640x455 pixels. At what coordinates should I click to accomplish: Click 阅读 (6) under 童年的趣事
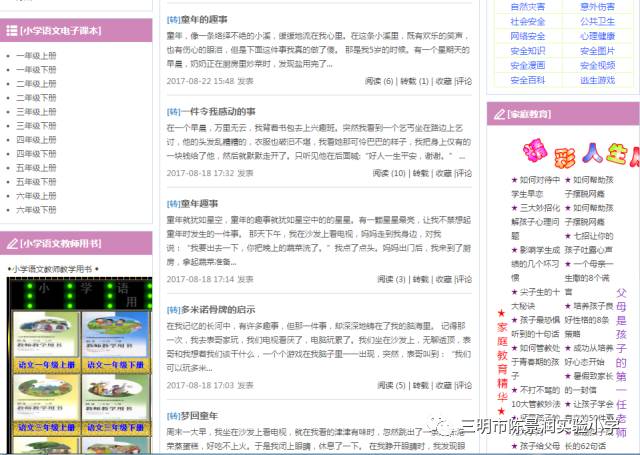tap(379, 81)
